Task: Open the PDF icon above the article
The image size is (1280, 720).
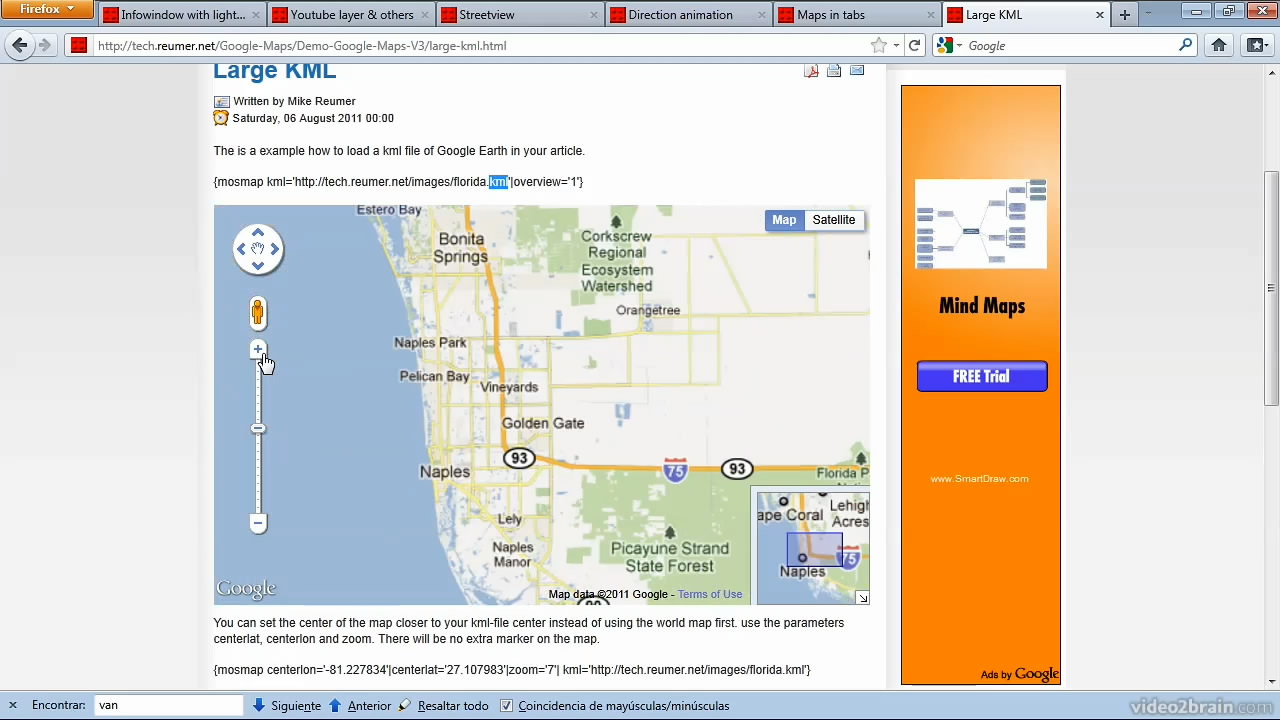Action: [811, 70]
